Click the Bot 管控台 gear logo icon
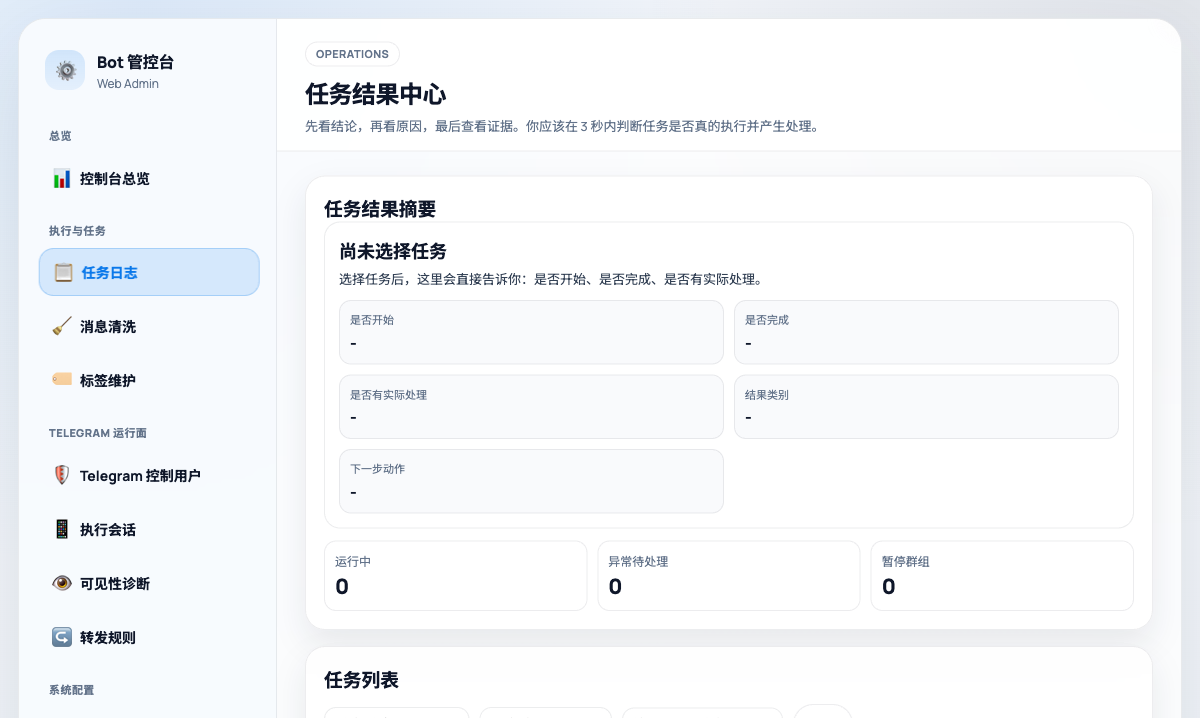1200x718 pixels. (65, 70)
